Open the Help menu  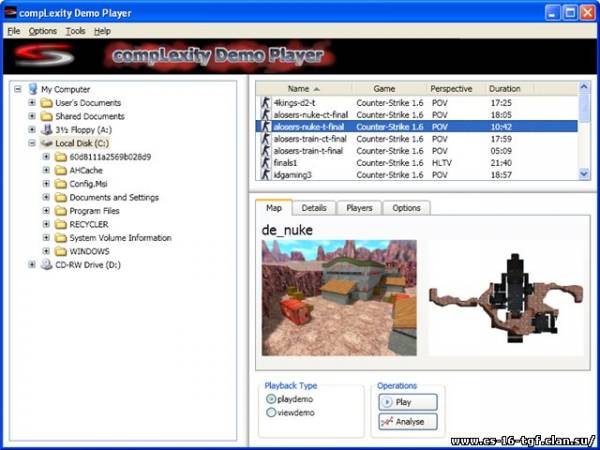(x=102, y=31)
